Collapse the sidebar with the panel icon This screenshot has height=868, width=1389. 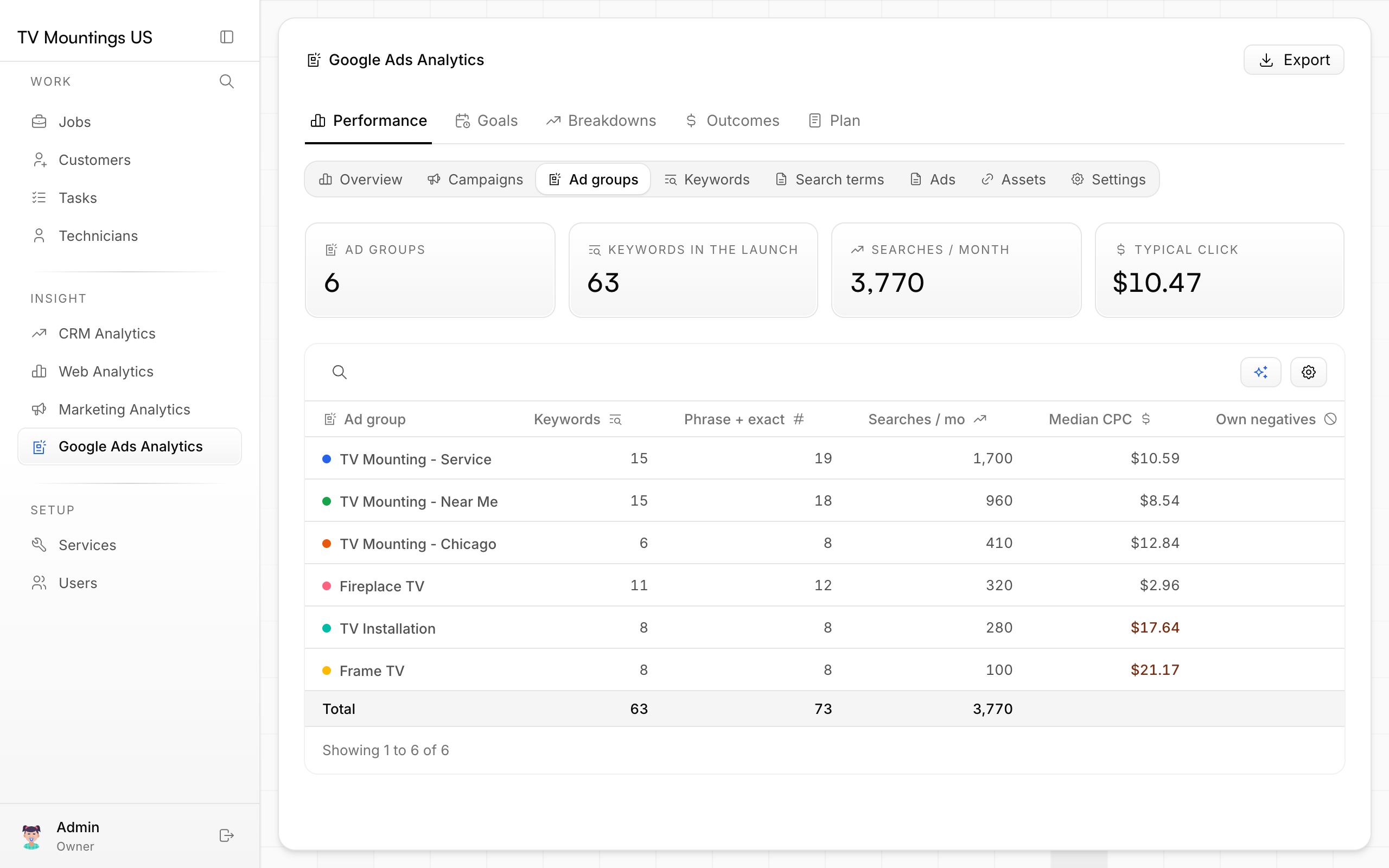227,37
